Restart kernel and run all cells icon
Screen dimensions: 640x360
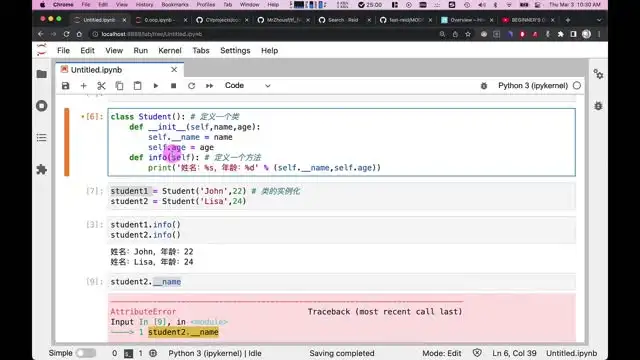click(209, 86)
